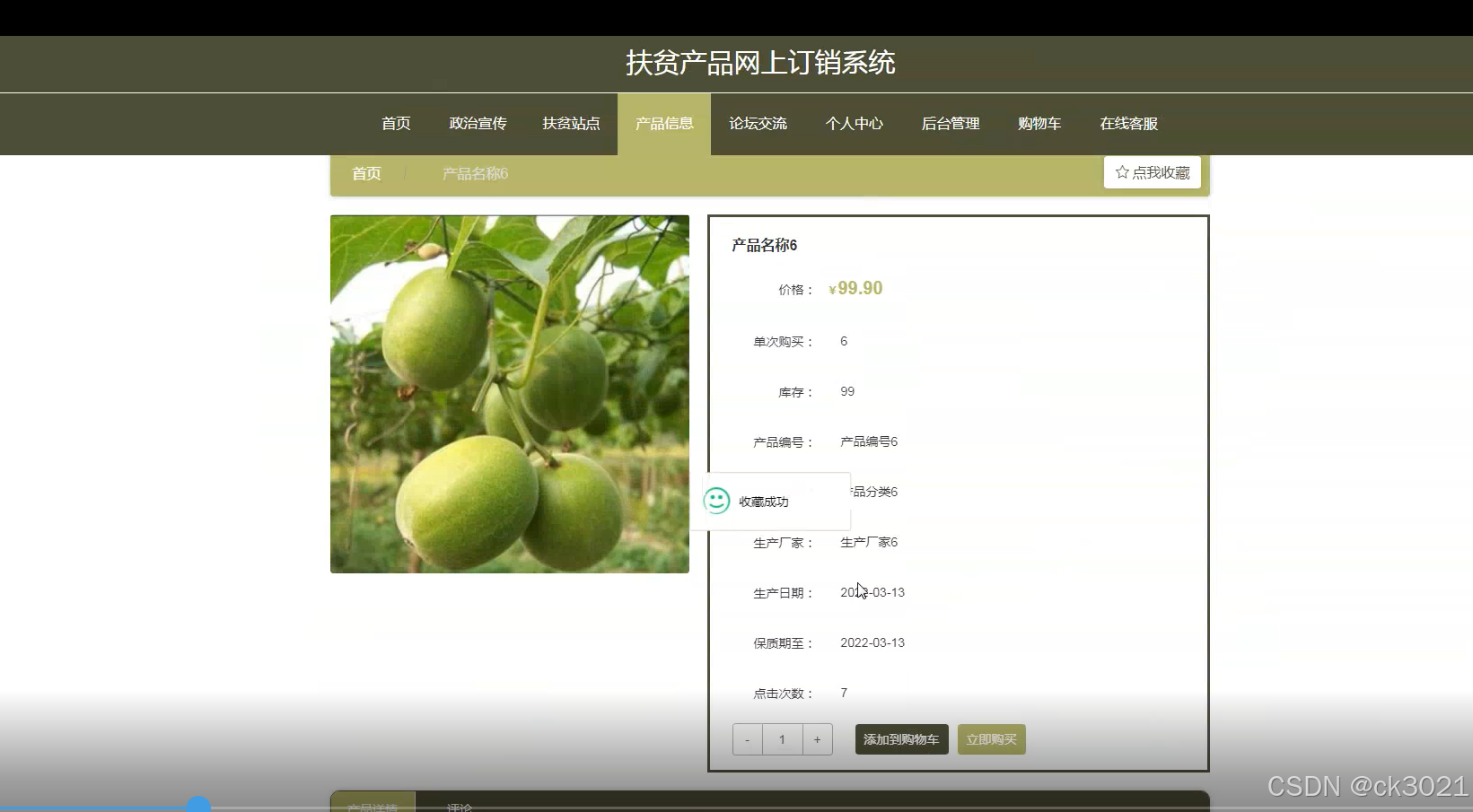Click the 产品名称6 breadcrumb entry
This screenshot has height=812, width=1473.
click(x=475, y=174)
